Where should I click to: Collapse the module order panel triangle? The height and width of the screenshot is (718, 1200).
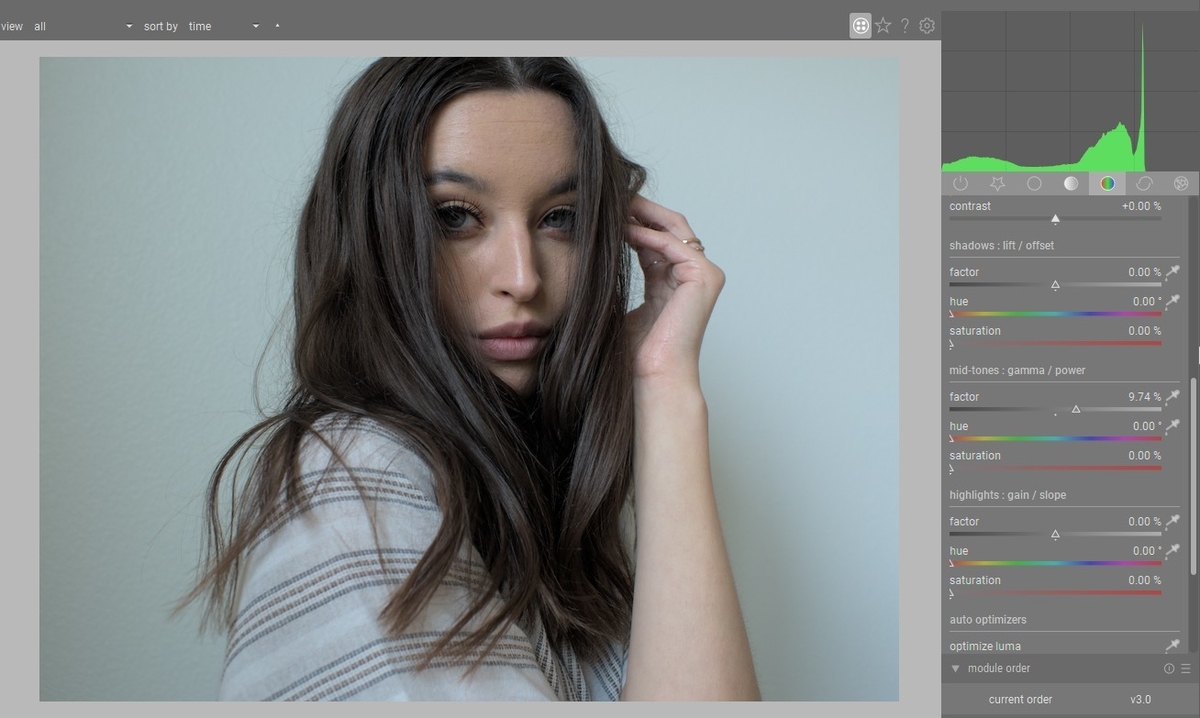click(x=955, y=668)
